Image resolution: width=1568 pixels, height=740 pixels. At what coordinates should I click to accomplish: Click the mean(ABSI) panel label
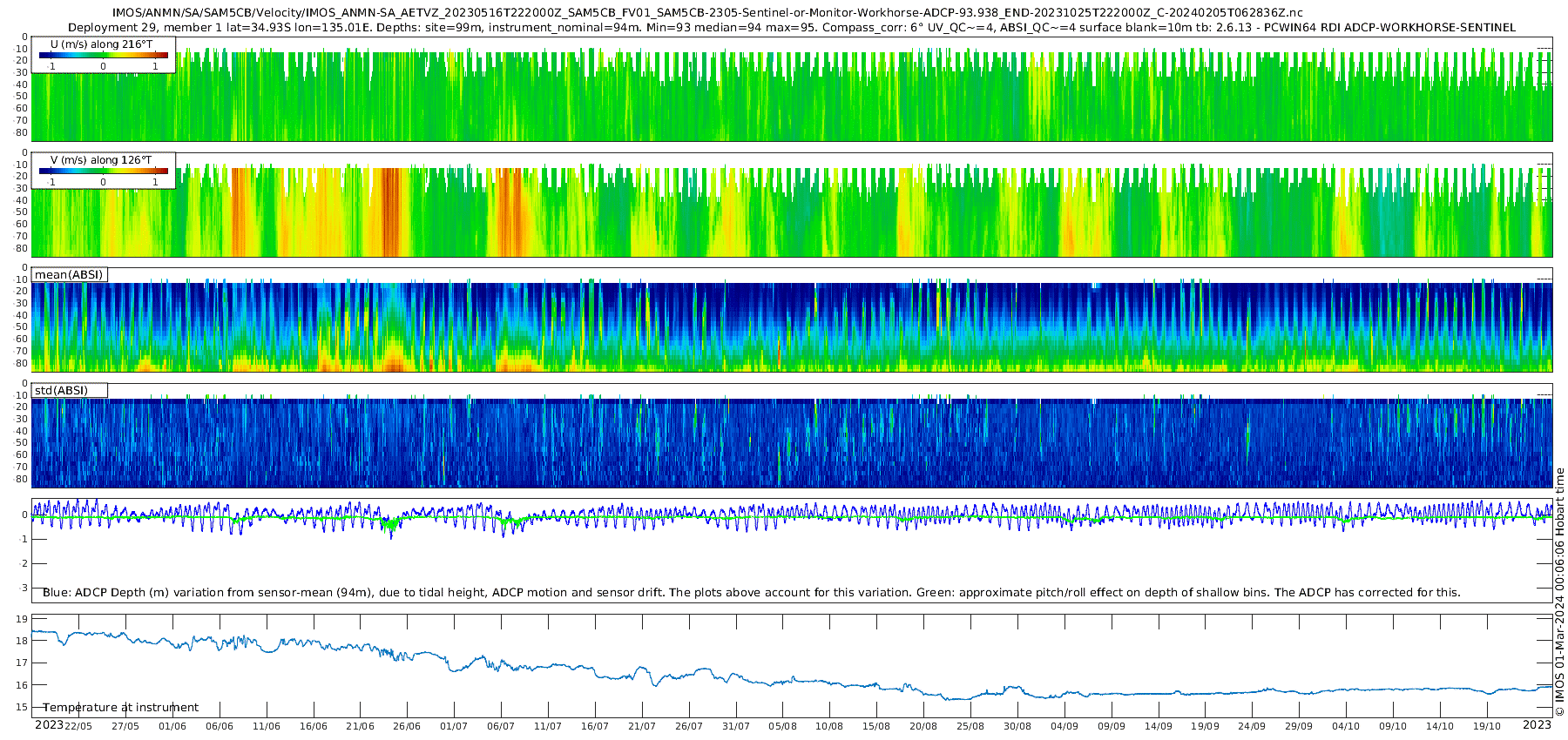69,275
